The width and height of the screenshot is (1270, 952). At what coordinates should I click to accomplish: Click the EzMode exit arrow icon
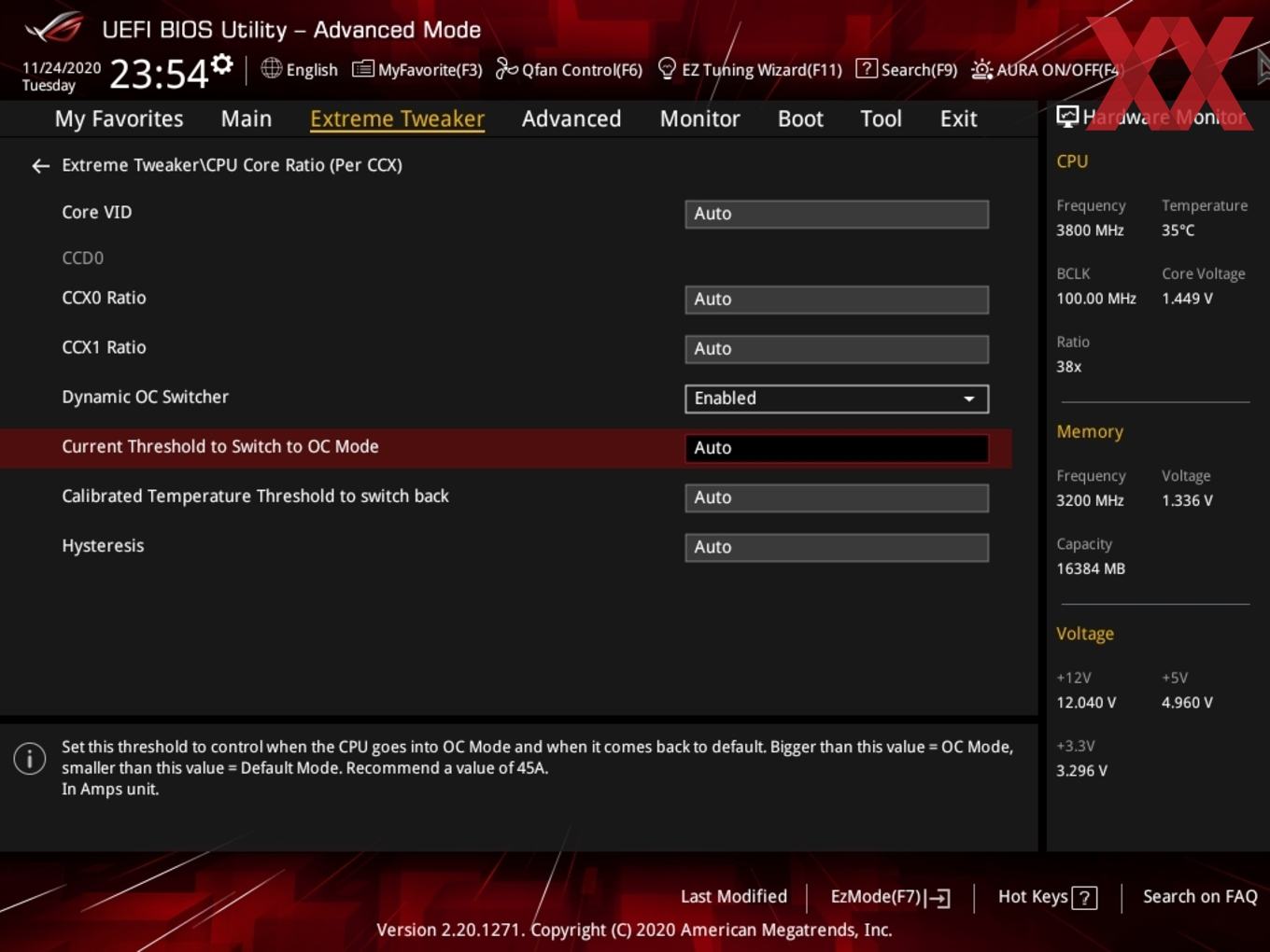[938, 898]
